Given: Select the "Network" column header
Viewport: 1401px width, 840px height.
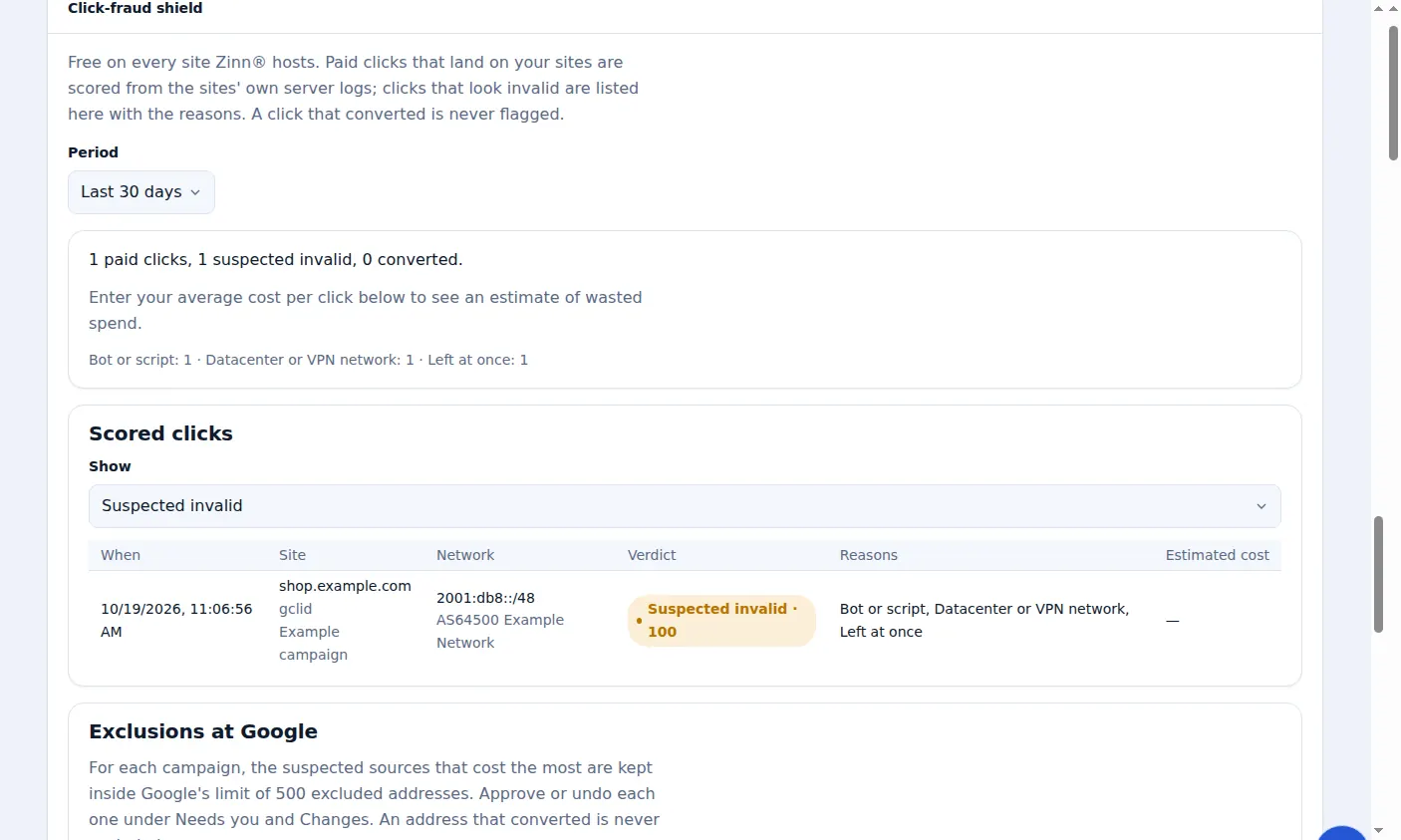Looking at the screenshot, I should [465, 555].
